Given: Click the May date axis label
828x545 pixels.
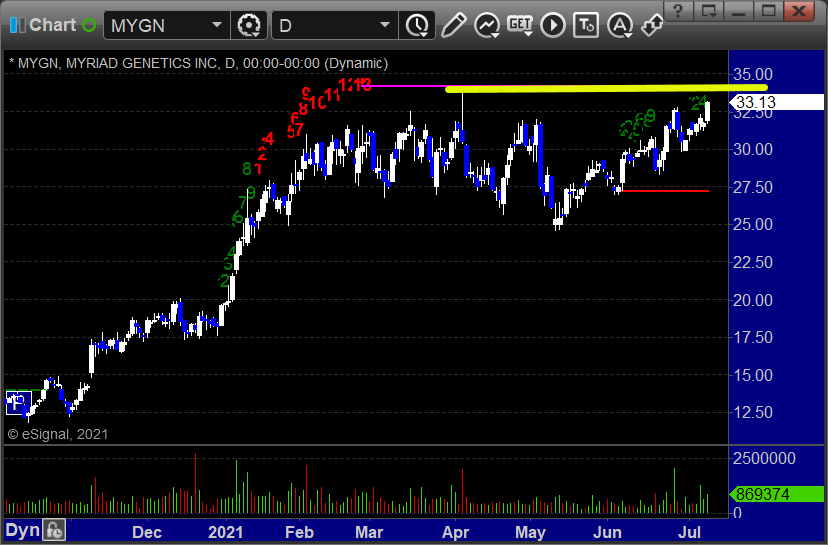Looking at the screenshot, I should [x=530, y=532].
